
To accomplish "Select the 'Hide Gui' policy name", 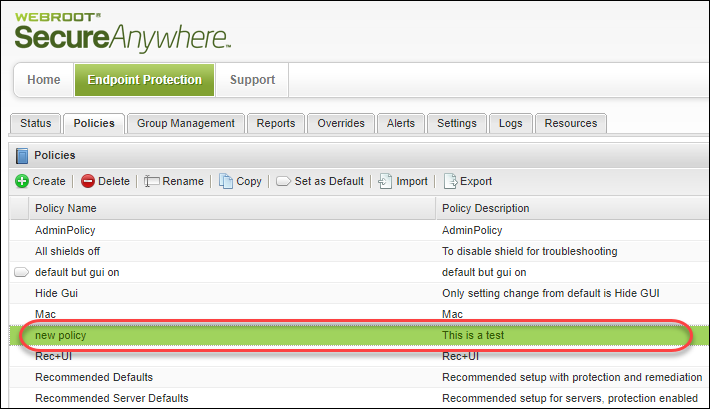I will (x=57, y=293).
